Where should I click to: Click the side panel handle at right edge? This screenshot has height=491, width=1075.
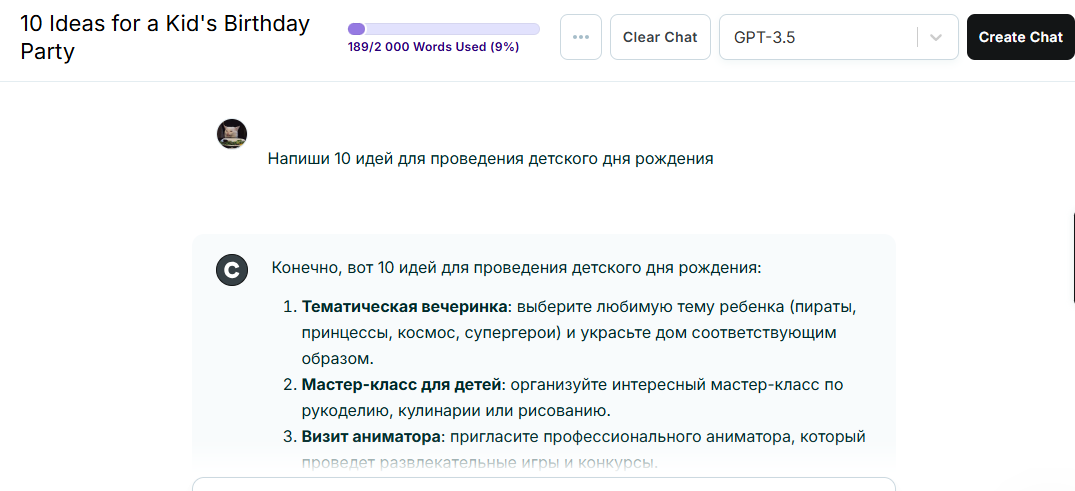click(x=1072, y=257)
